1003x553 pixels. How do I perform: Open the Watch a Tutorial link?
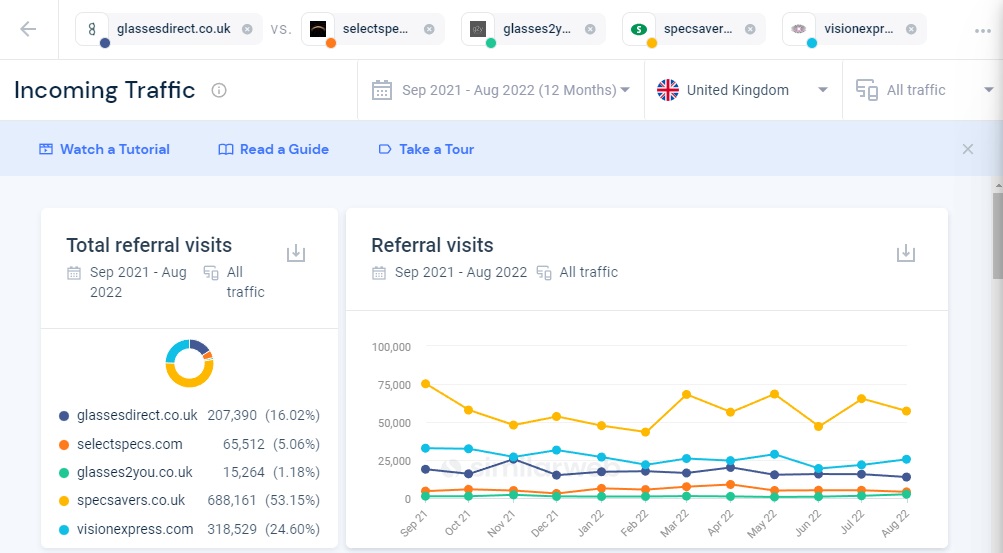pyautogui.click(x=104, y=149)
